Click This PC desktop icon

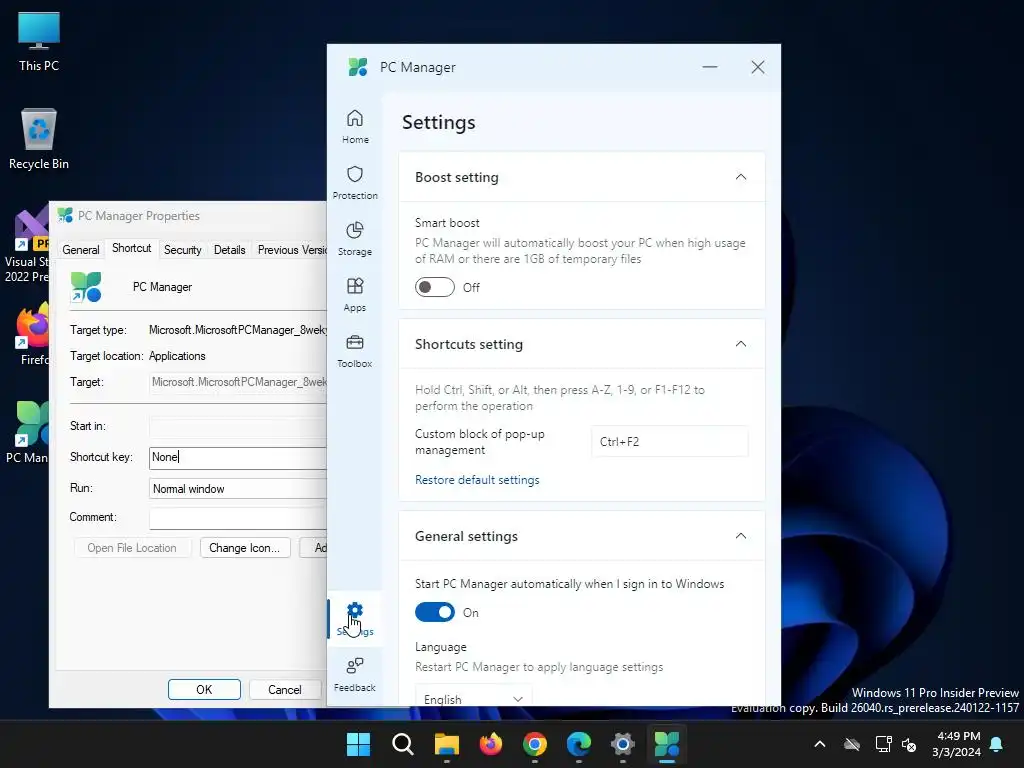(39, 42)
